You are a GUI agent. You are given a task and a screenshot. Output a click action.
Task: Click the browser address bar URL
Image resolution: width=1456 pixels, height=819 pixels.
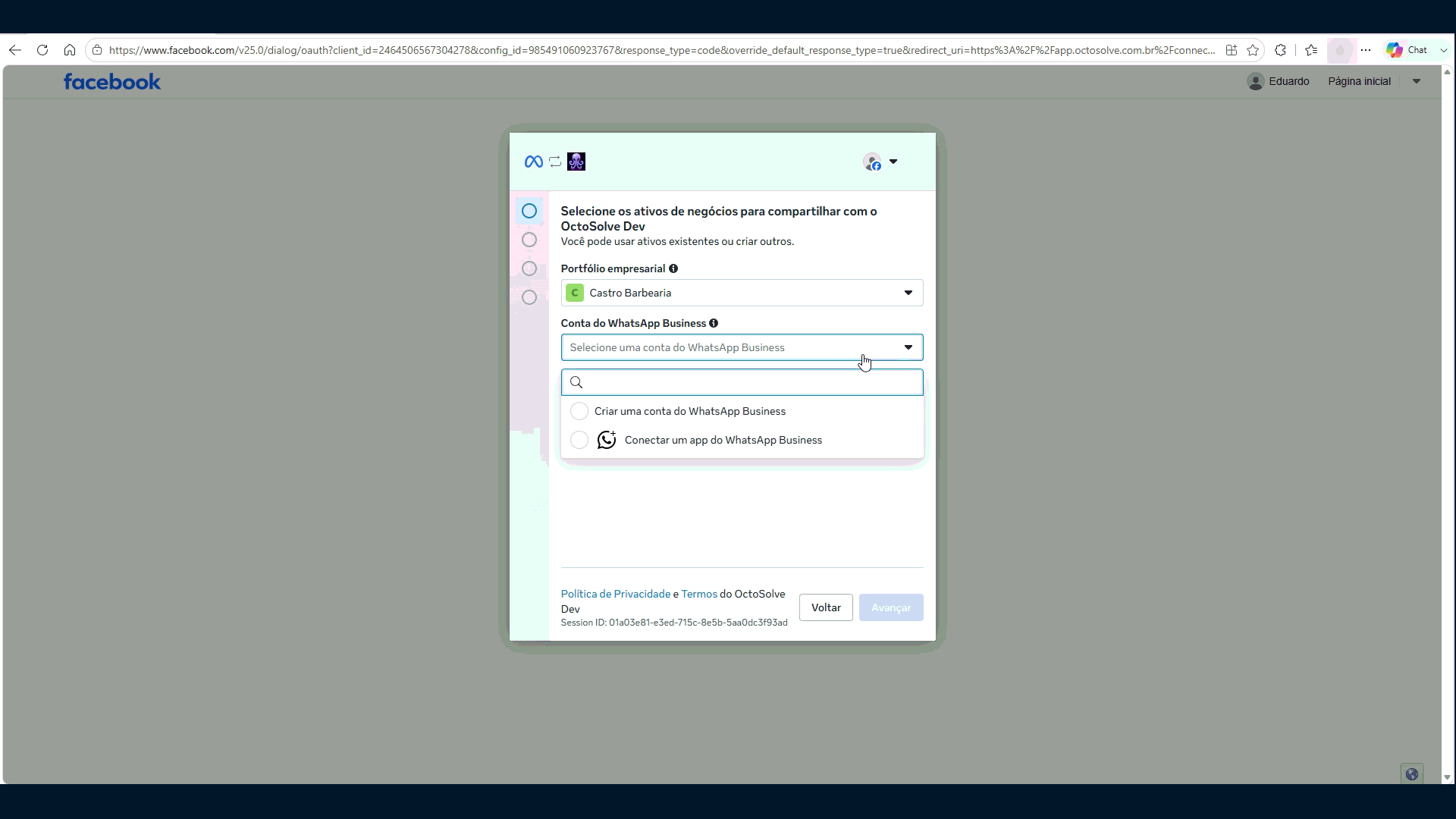click(x=661, y=50)
